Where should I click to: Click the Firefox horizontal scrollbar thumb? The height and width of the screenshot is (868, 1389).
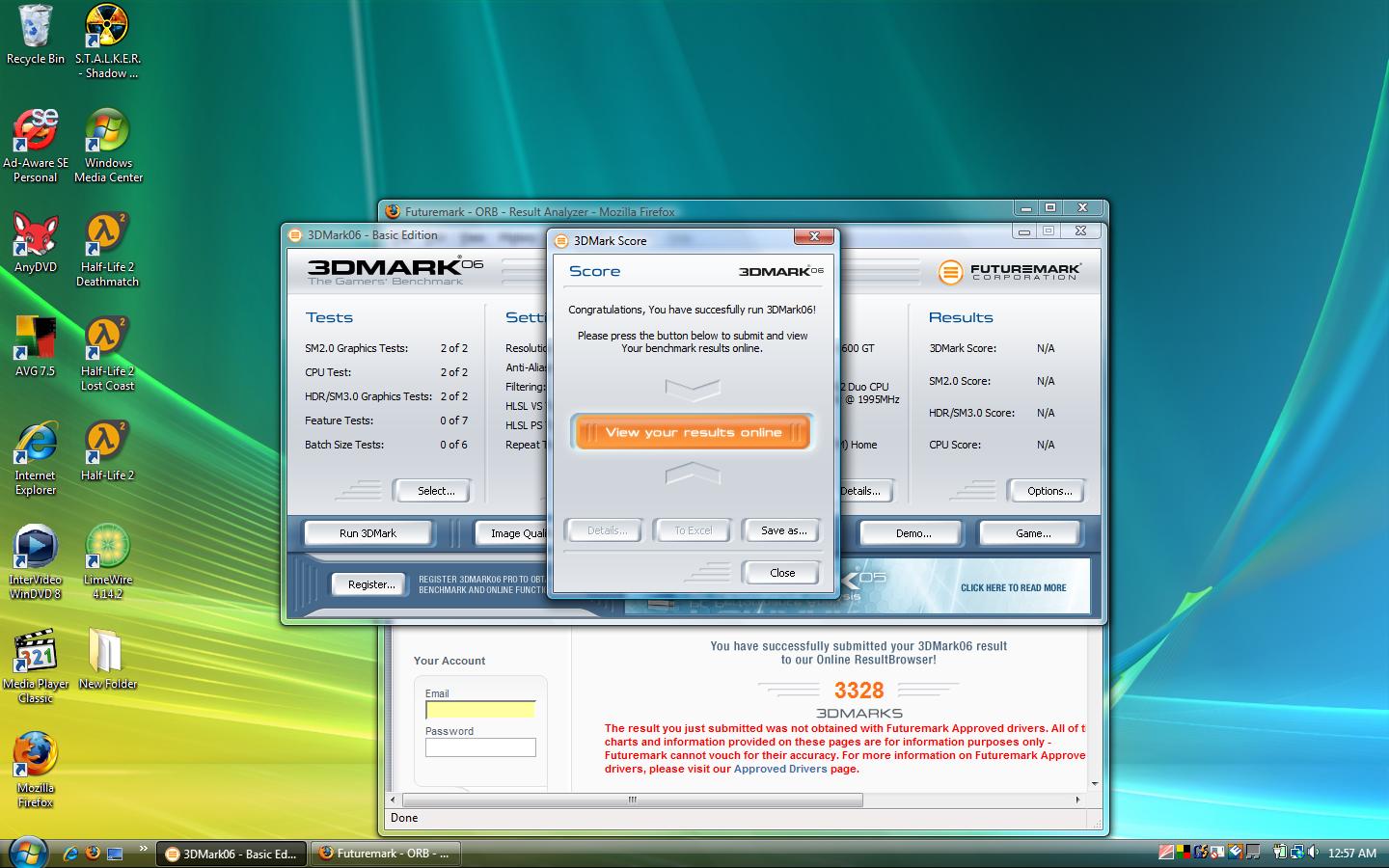click(633, 800)
